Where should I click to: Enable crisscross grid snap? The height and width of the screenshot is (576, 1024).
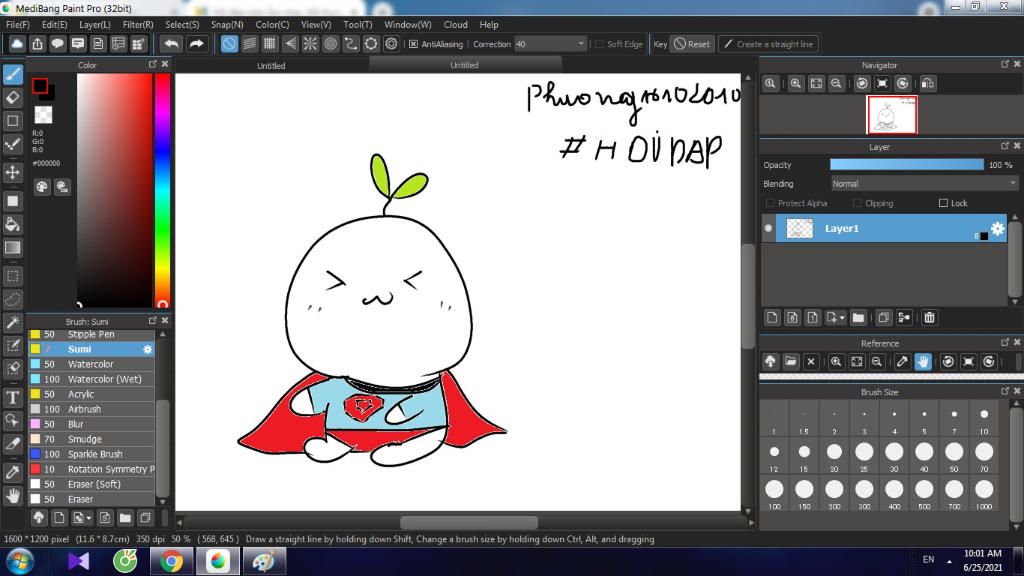(270, 44)
